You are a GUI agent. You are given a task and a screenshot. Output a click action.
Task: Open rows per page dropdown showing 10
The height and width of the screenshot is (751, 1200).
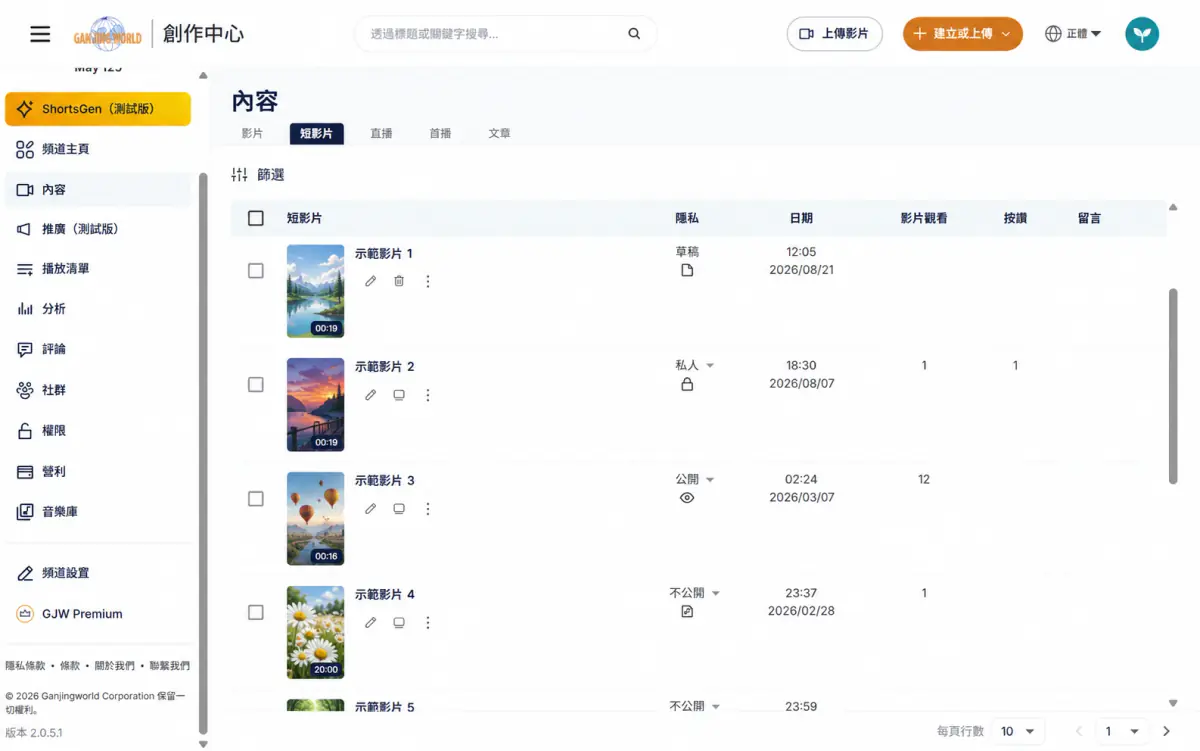(x=1020, y=731)
